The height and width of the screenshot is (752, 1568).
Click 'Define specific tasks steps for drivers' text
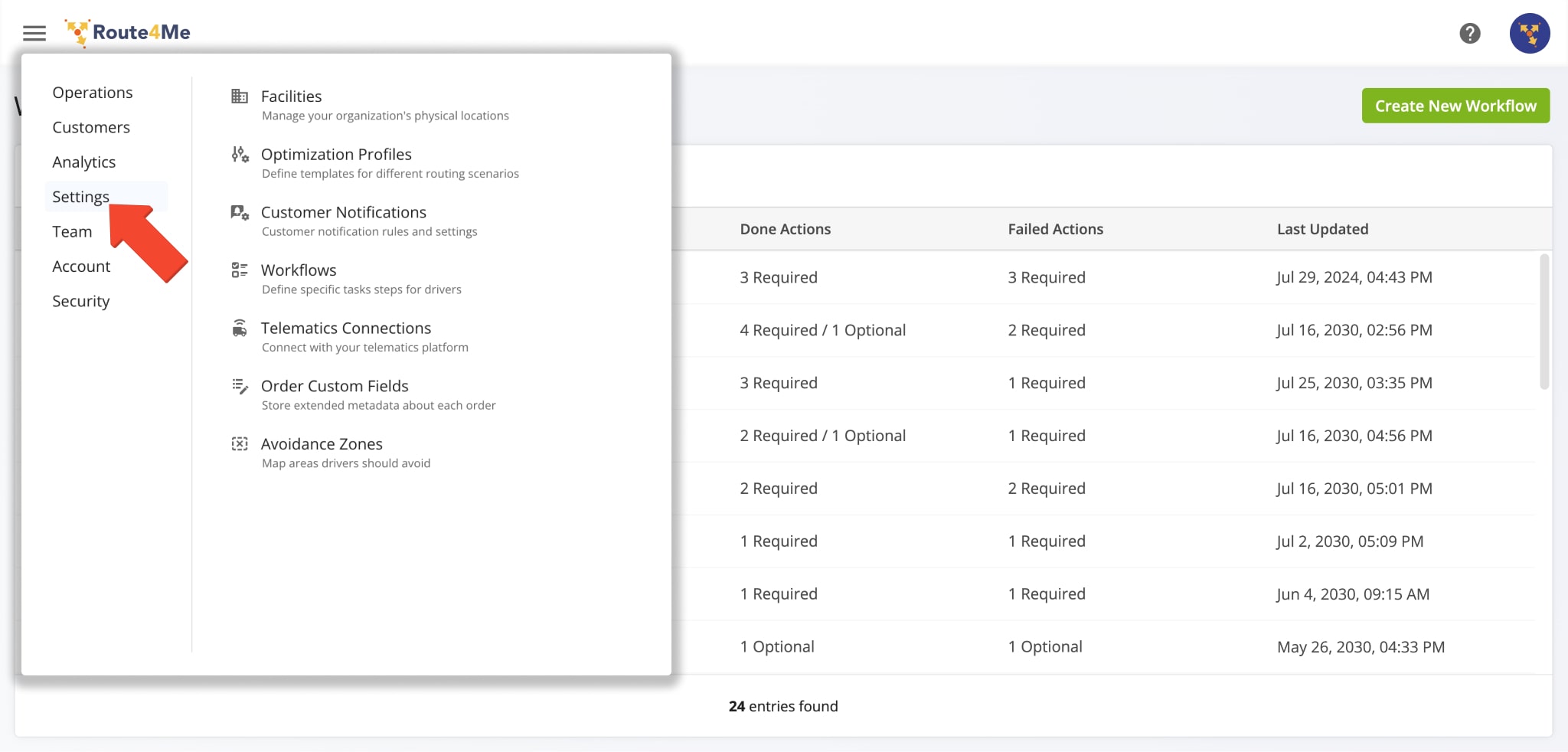pyautogui.click(x=361, y=289)
